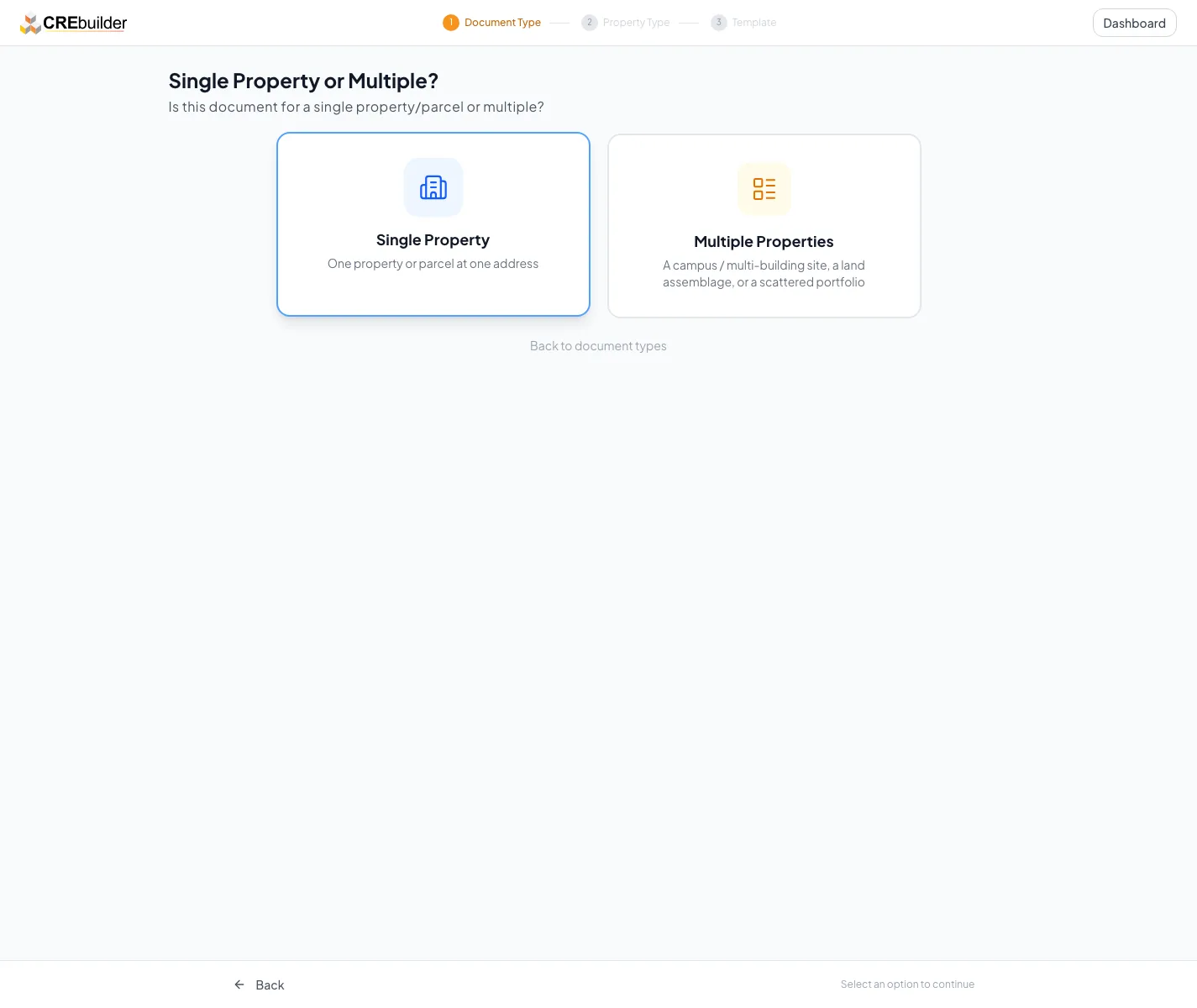The image size is (1197, 1008).
Task: Click the CREbuilder logo icon
Action: pos(30,24)
